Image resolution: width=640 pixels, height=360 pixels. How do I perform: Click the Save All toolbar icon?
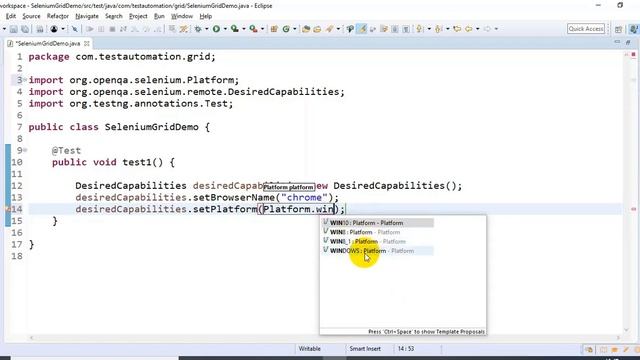tap(25, 29)
